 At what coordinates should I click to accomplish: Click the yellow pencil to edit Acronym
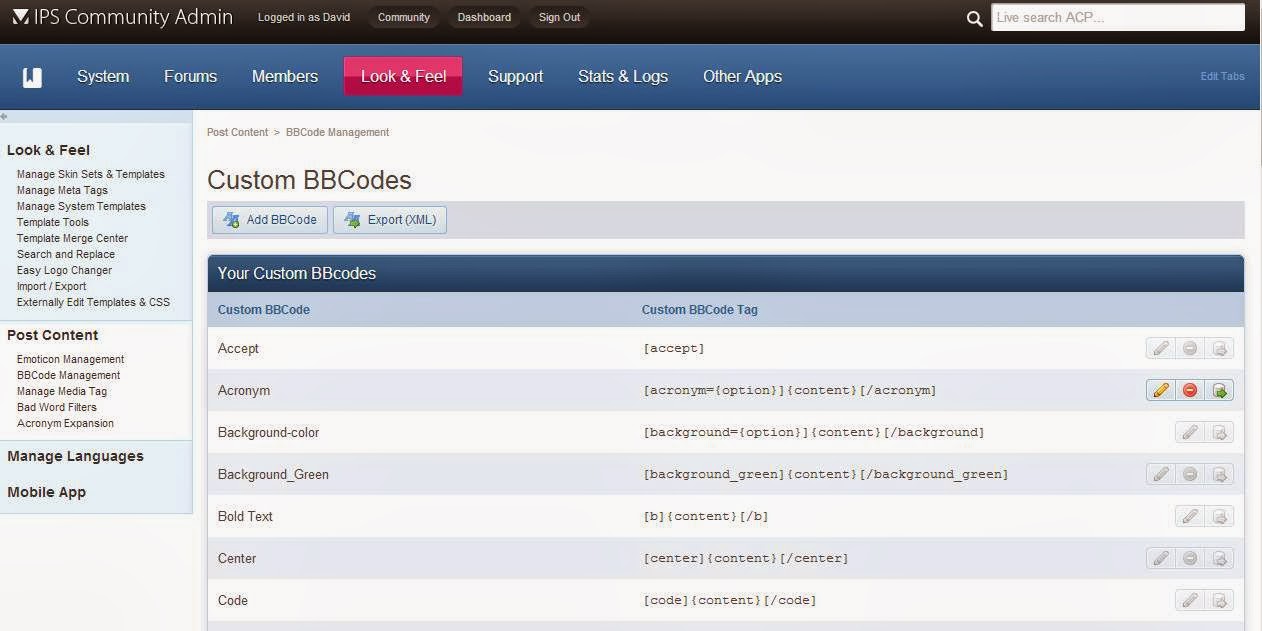(1160, 390)
